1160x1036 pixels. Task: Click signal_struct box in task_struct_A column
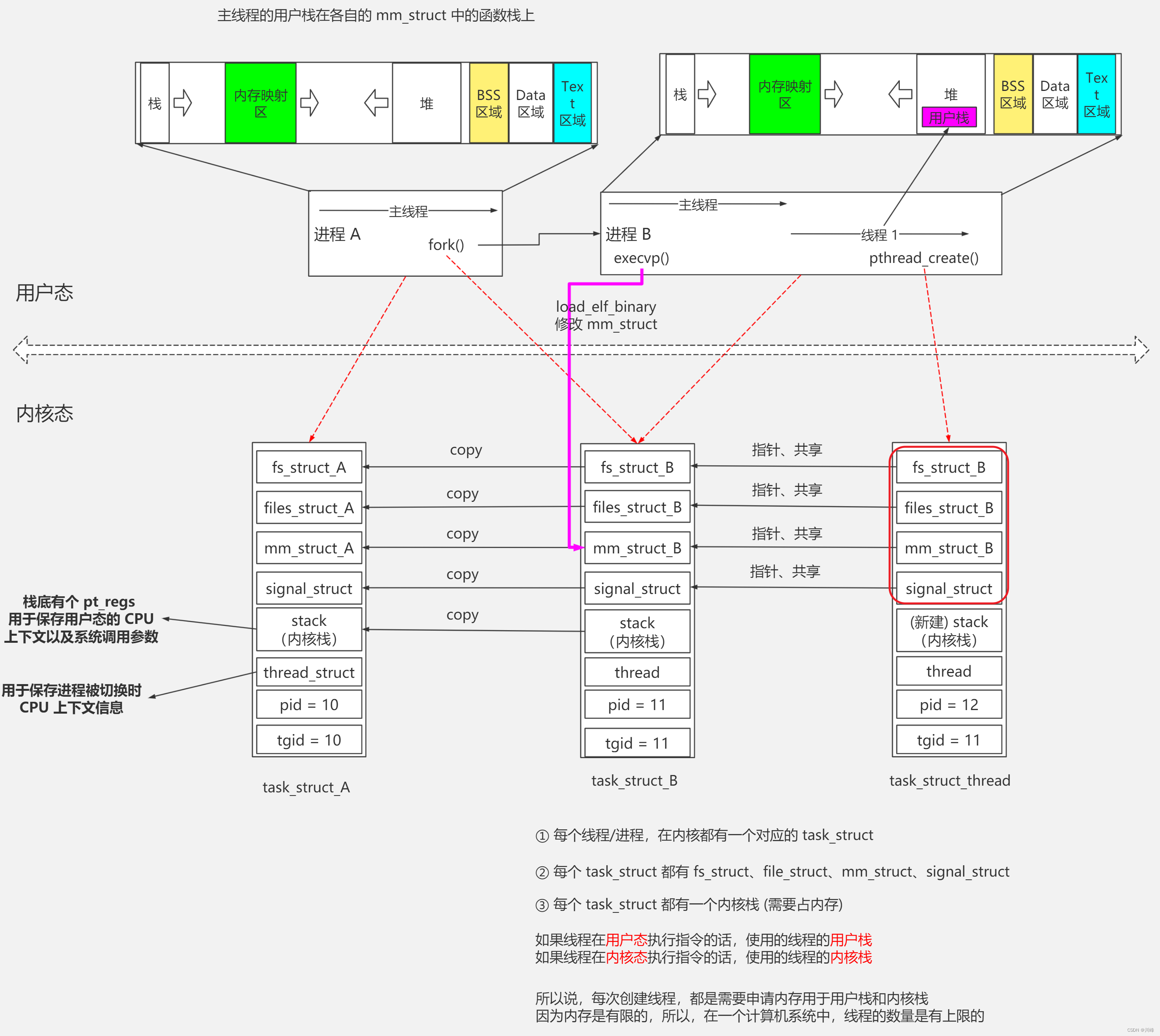pos(309,588)
